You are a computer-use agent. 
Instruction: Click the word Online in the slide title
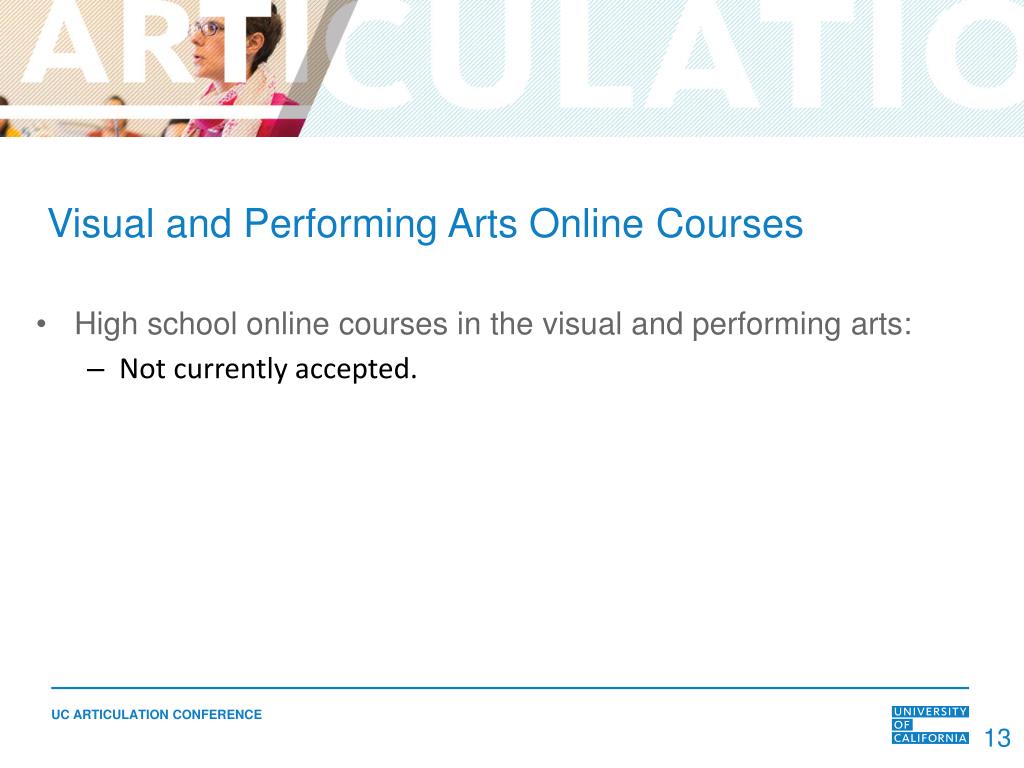[586, 225]
